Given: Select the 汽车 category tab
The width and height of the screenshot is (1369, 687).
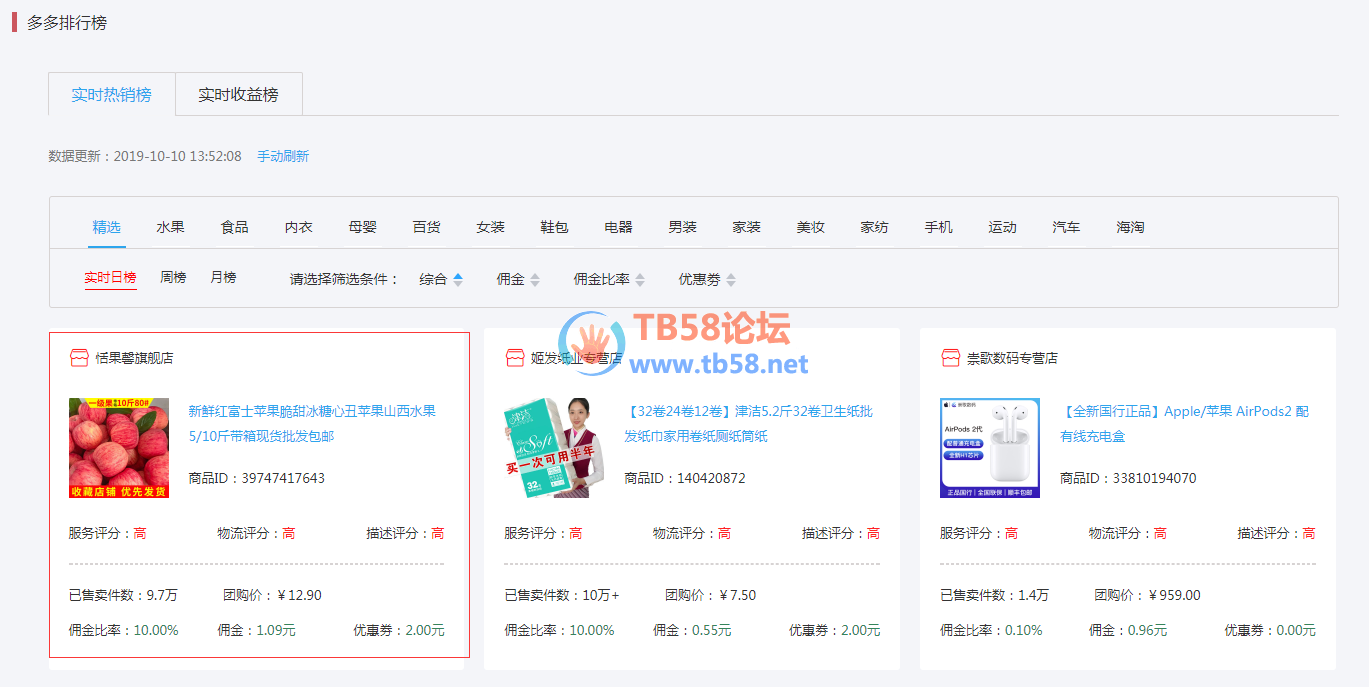Looking at the screenshot, I should 1067,227.
